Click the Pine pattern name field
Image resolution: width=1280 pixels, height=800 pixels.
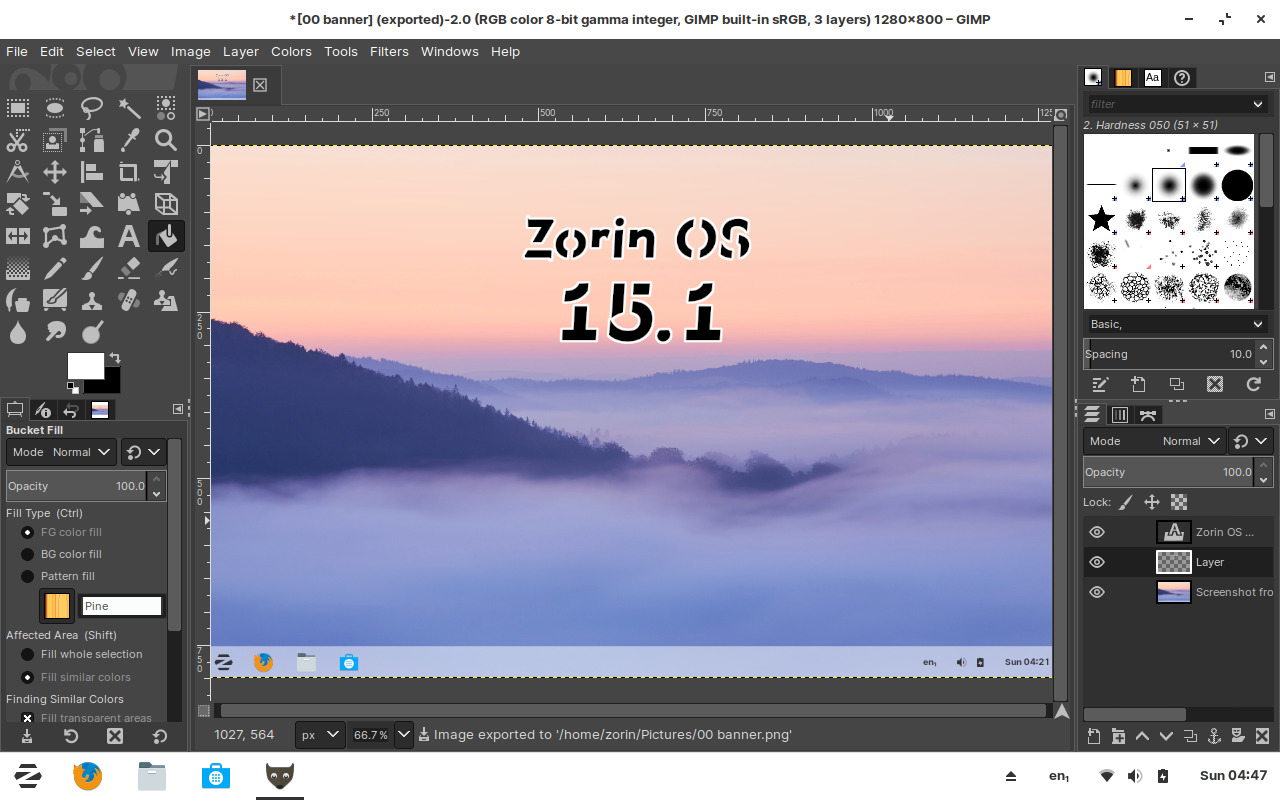coord(121,605)
